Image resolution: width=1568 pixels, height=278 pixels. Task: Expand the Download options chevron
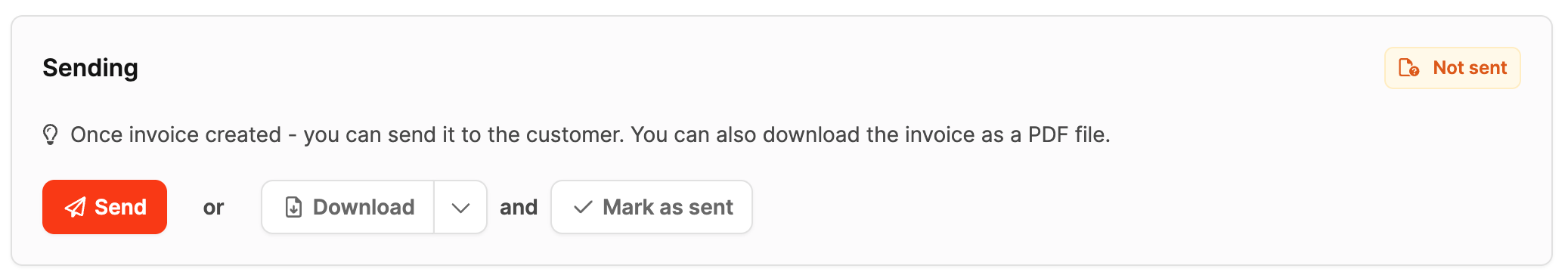click(460, 207)
